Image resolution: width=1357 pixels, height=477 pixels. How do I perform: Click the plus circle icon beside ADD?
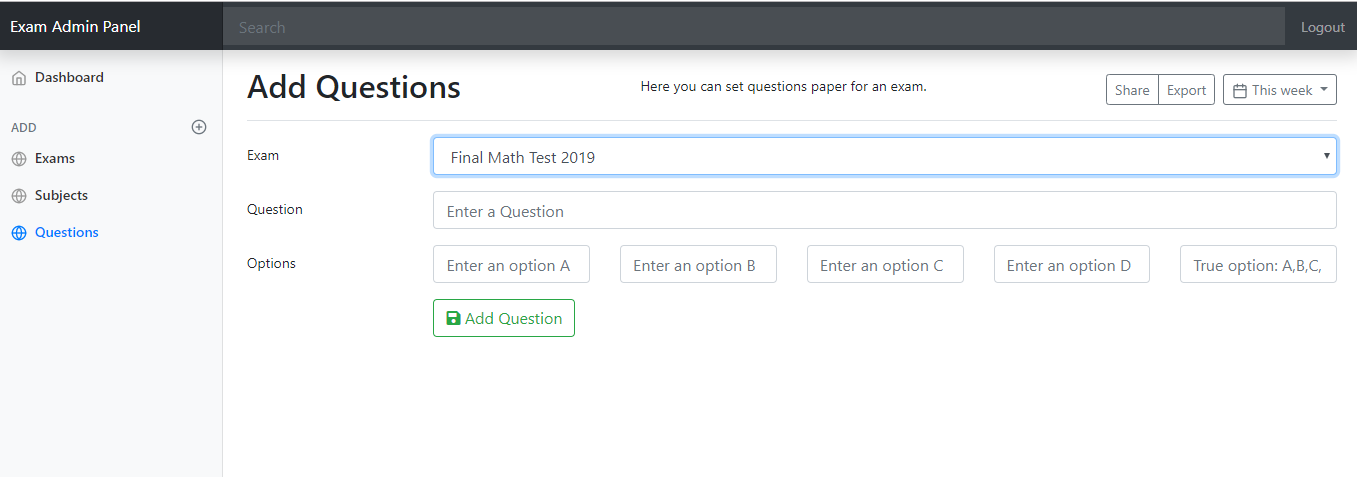199,127
